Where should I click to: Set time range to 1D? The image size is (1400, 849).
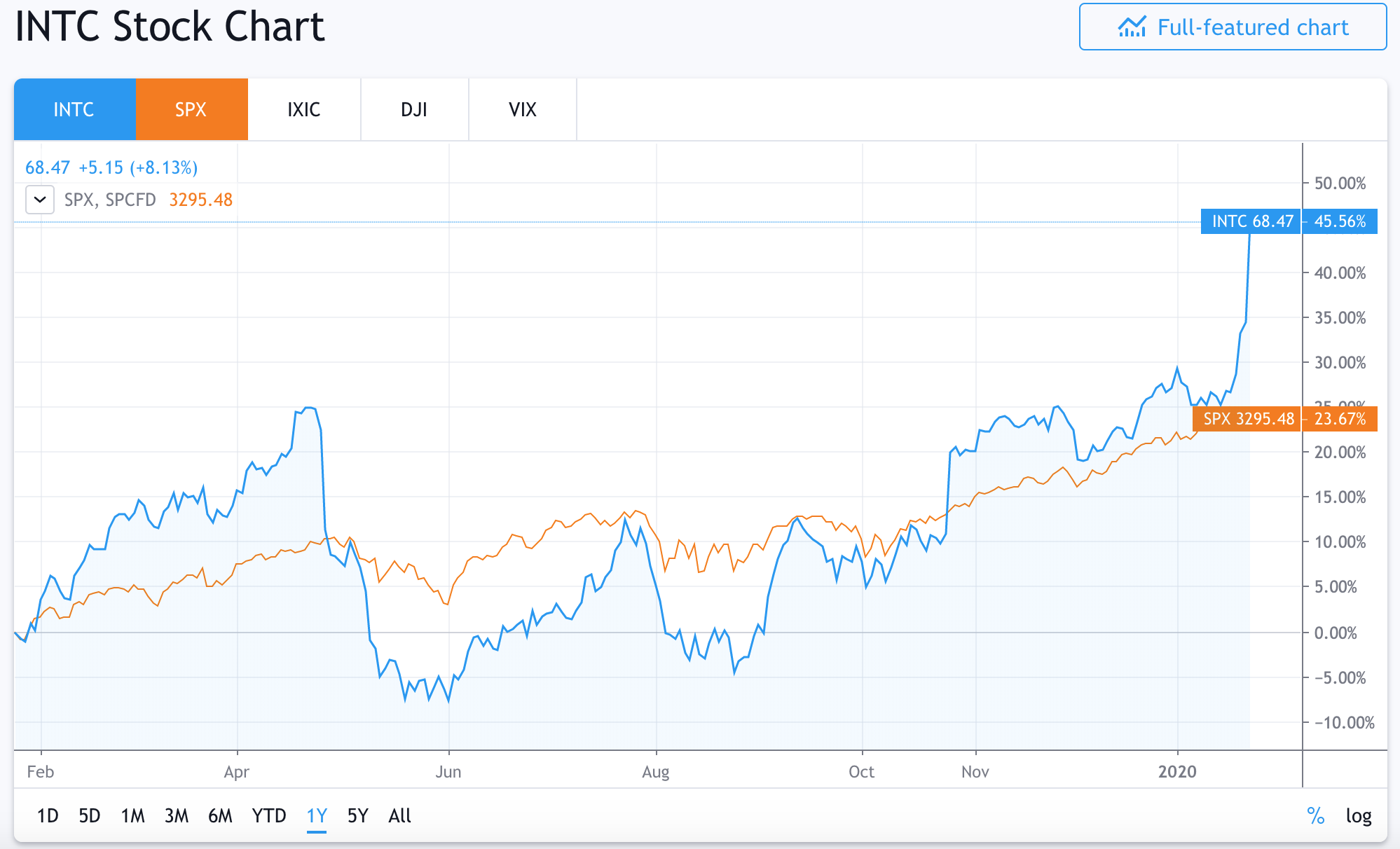48,816
